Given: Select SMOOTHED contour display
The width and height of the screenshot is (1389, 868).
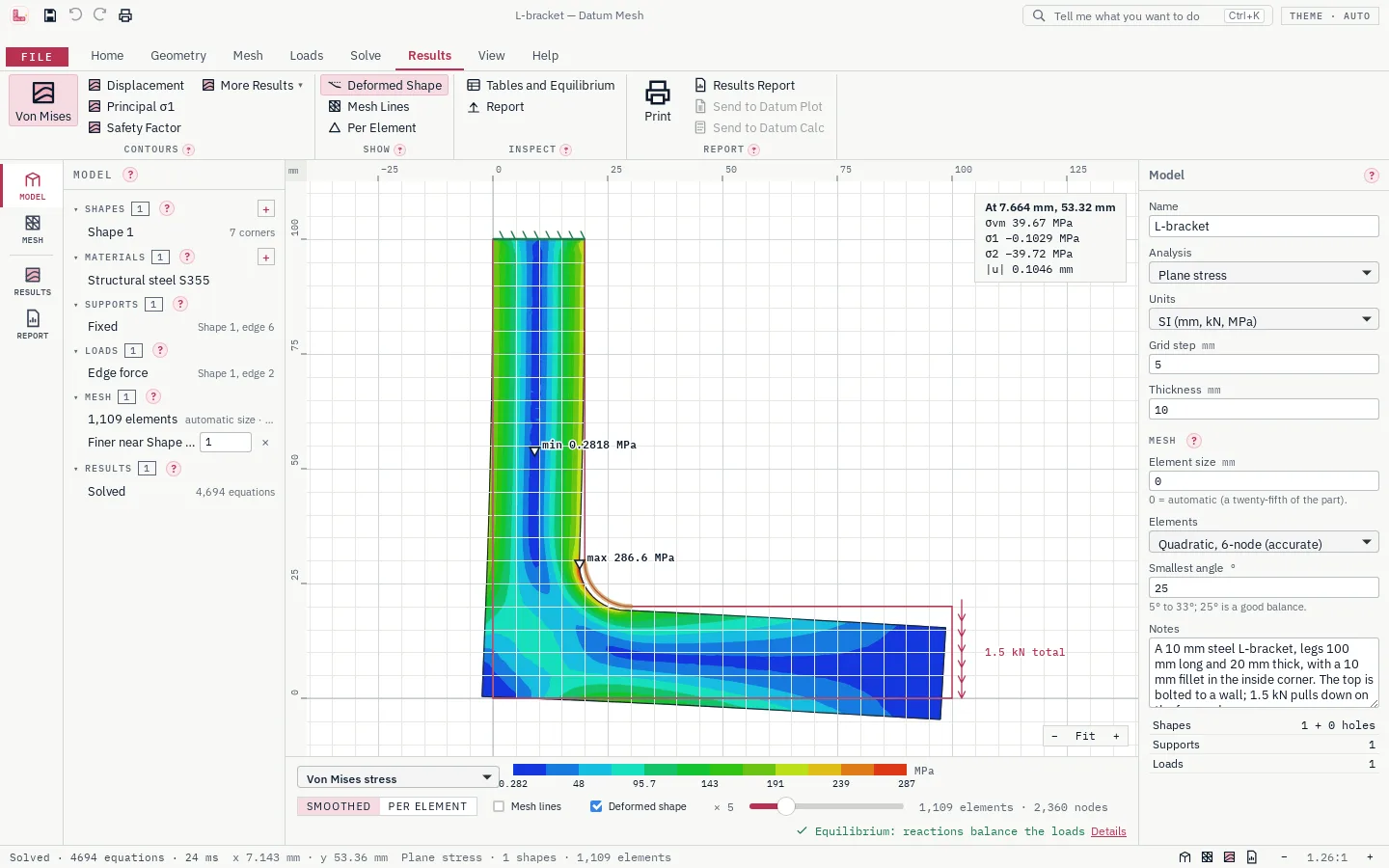Looking at the screenshot, I should pyautogui.click(x=339, y=806).
